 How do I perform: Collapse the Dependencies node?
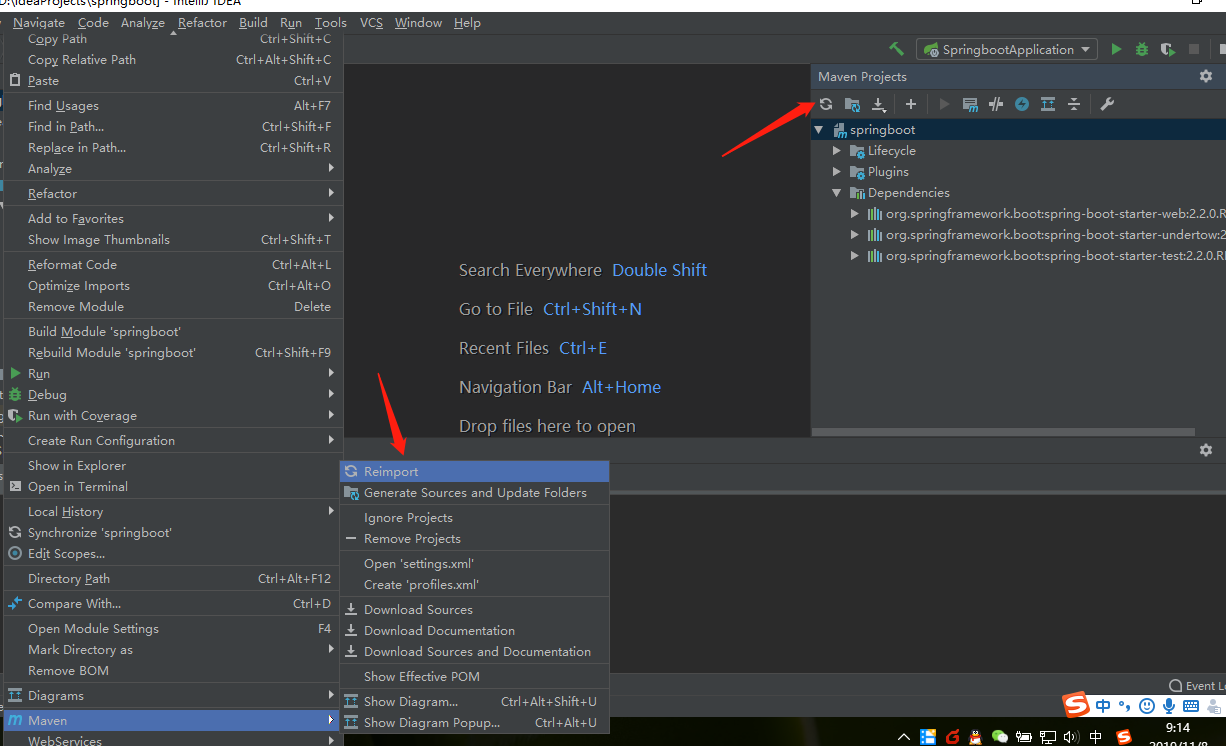pyautogui.click(x=838, y=193)
